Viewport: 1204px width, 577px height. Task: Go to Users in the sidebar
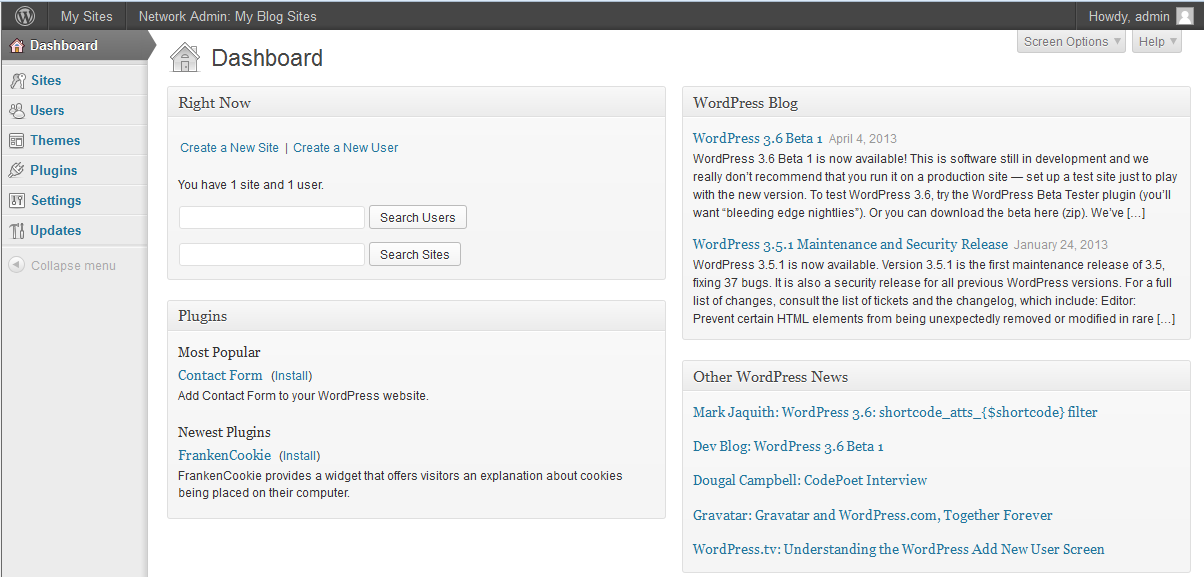coord(47,110)
